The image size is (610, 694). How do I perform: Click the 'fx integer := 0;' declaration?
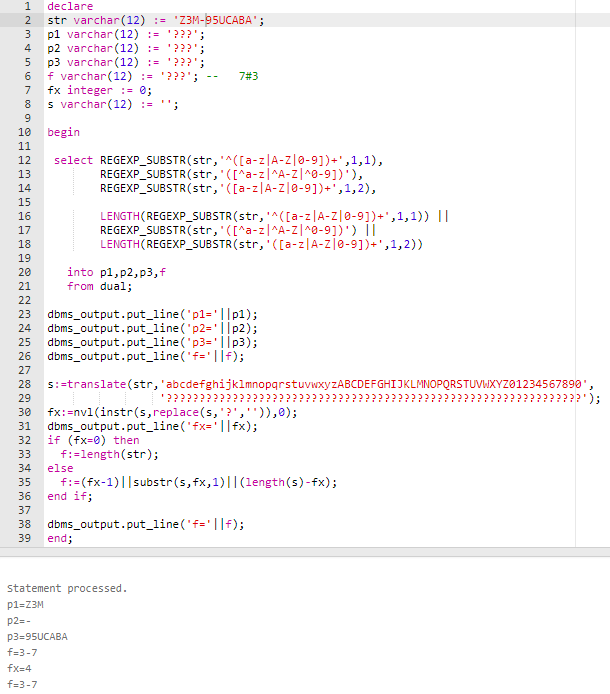98,90
